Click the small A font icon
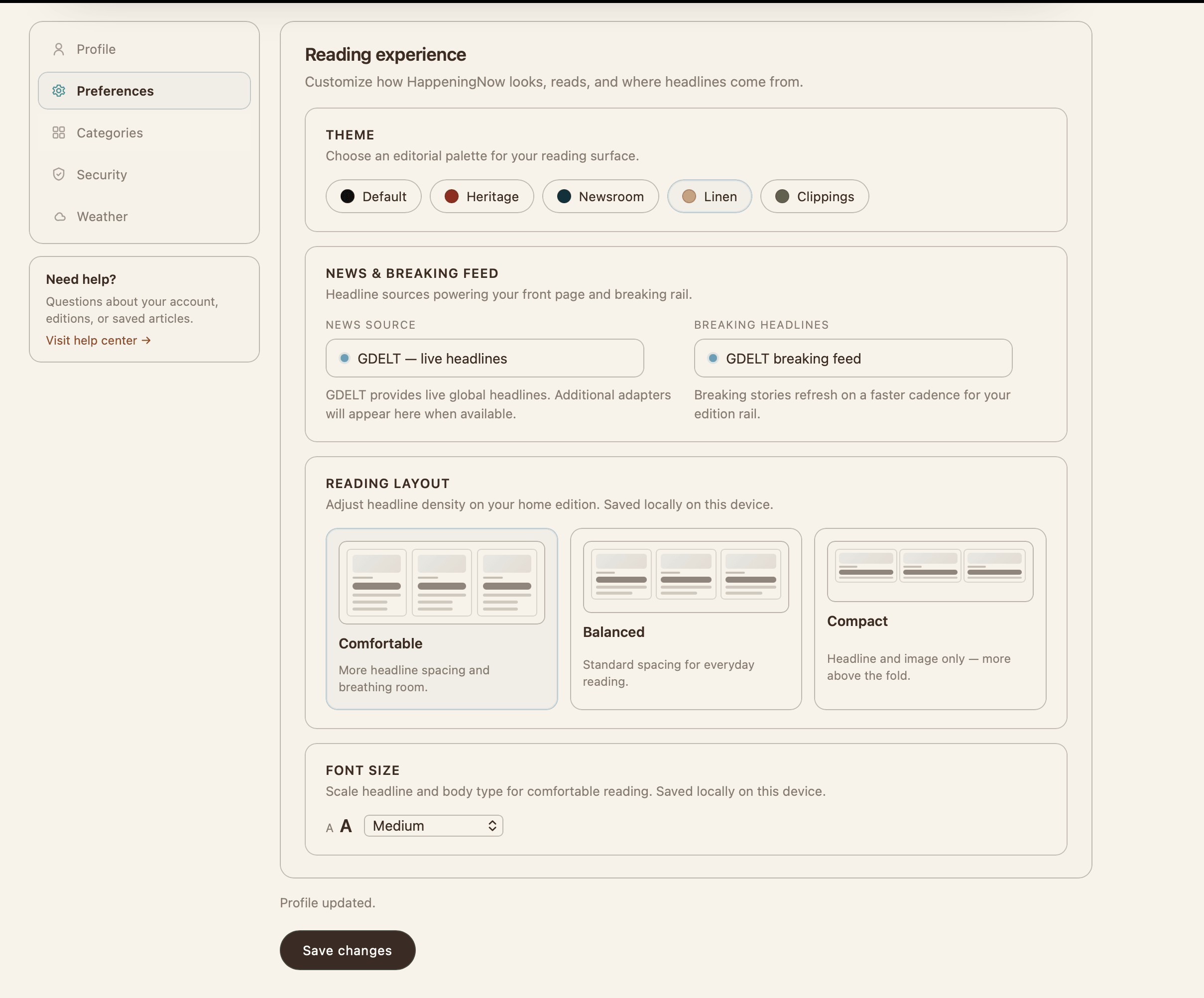The height and width of the screenshot is (998, 1204). pos(330,828)
